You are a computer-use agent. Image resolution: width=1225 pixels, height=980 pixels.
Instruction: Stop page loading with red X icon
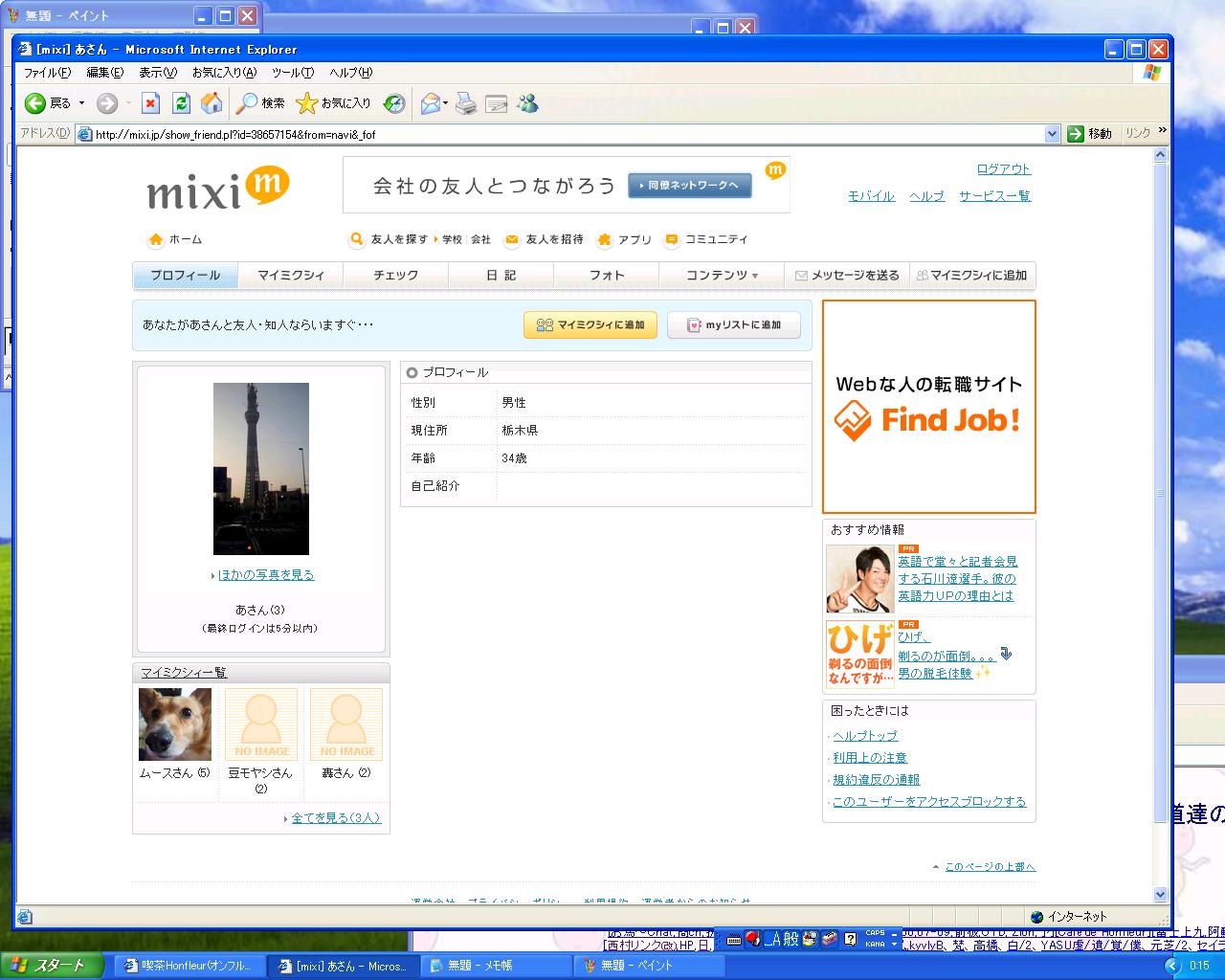coord(150,103)
